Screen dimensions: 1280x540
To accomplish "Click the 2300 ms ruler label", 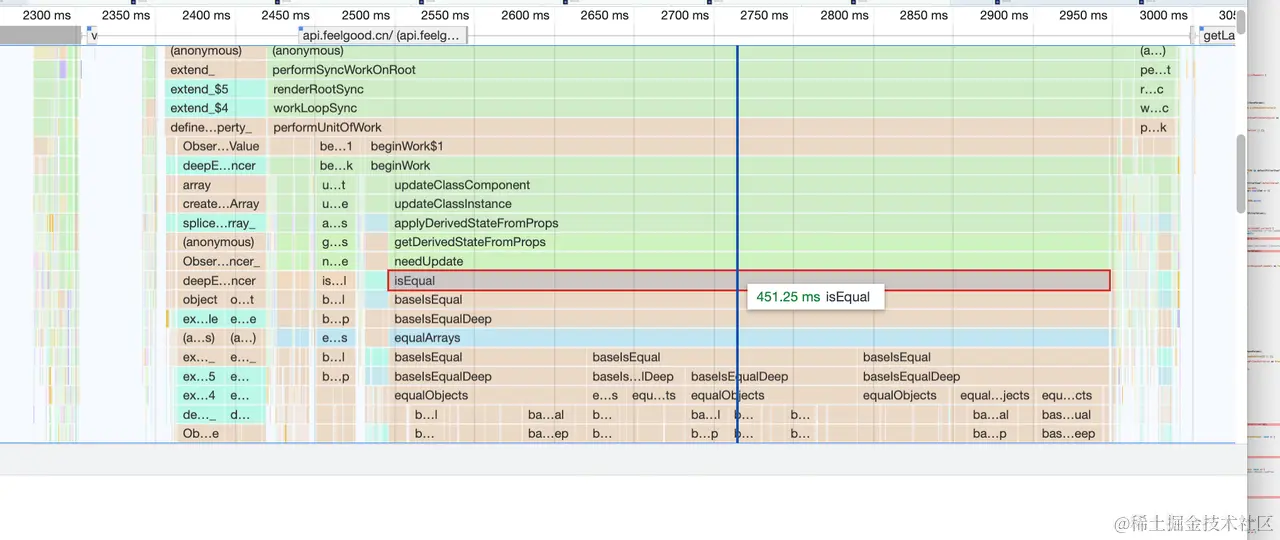I will click(47, 15).
